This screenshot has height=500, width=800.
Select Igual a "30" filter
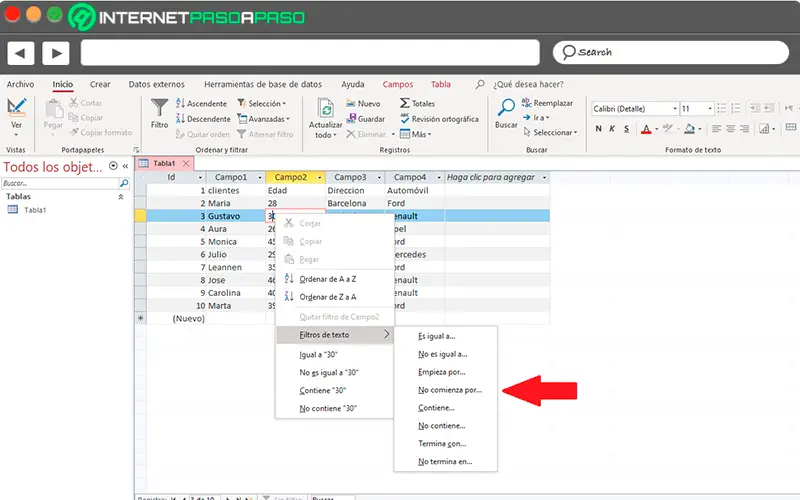[334, 355]
